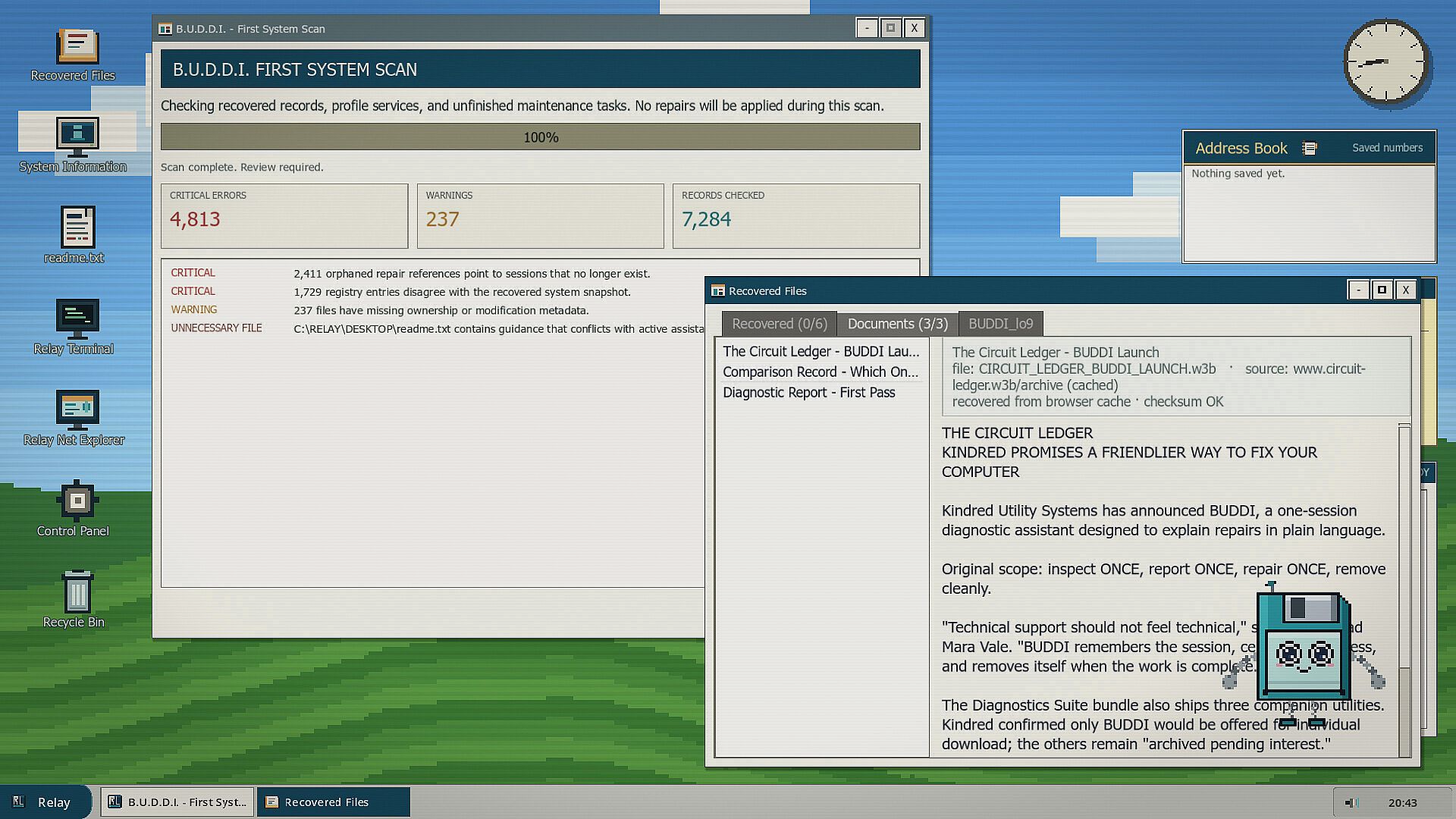The image size is (1456, 819).
Task: Click the warnings count "237"
Action: [x=442, y=219]
